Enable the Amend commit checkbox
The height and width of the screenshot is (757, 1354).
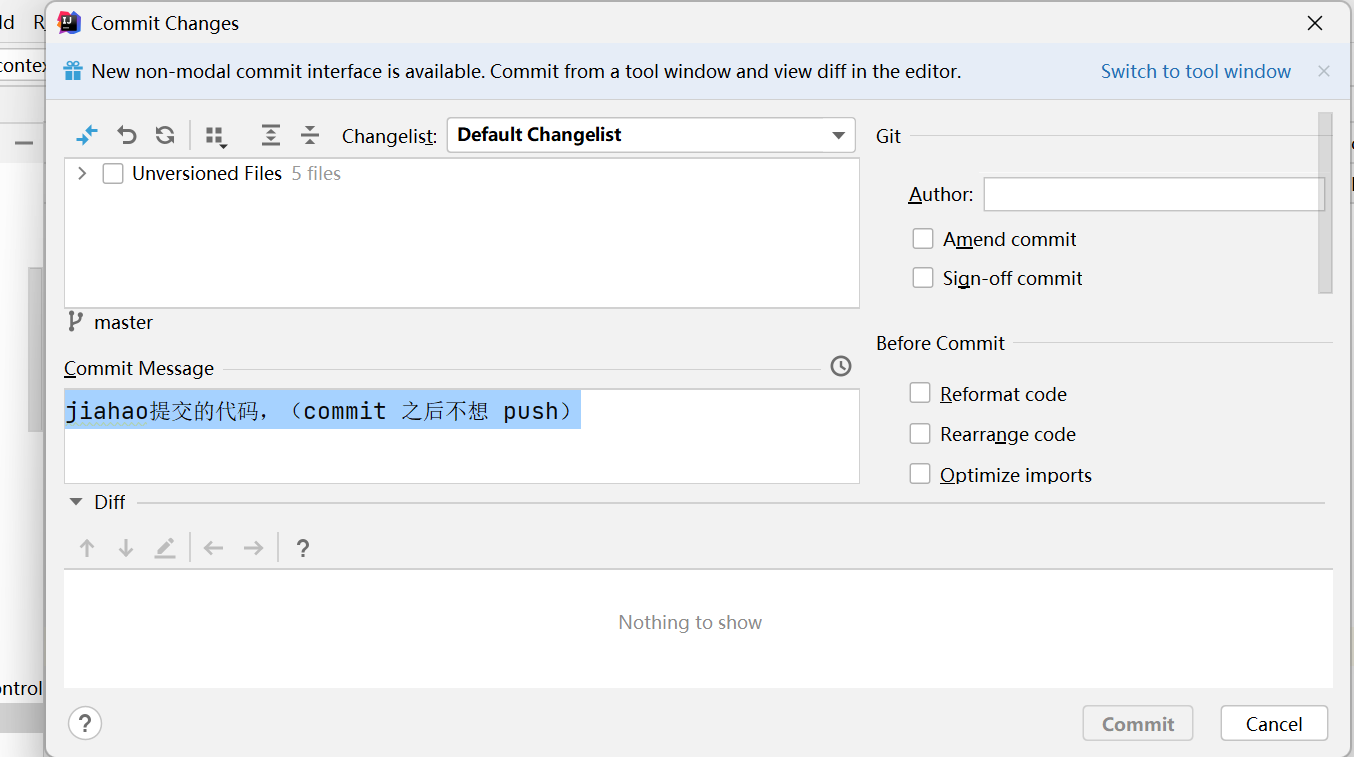tap(923, 239)
